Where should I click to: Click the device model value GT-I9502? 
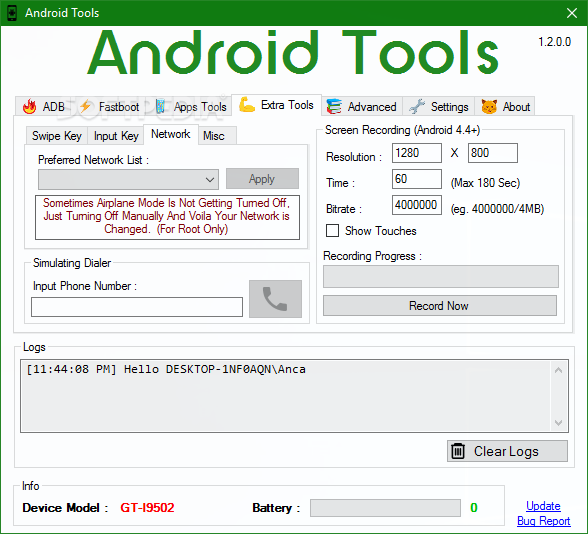click(147, 508)
